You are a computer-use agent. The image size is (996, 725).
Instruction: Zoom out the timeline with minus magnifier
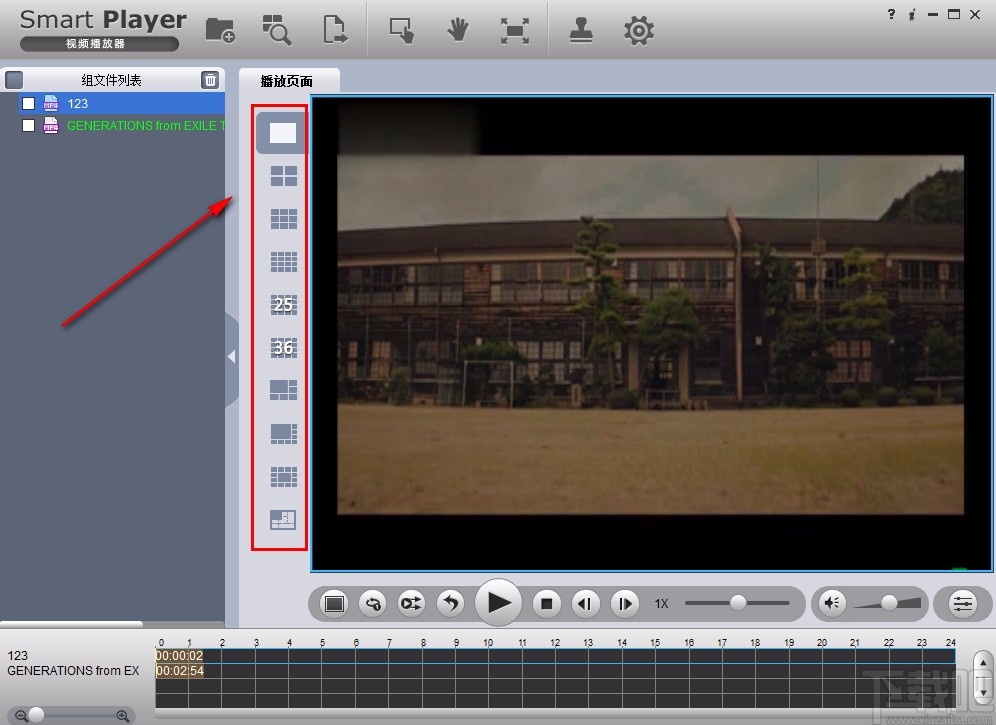21,716
